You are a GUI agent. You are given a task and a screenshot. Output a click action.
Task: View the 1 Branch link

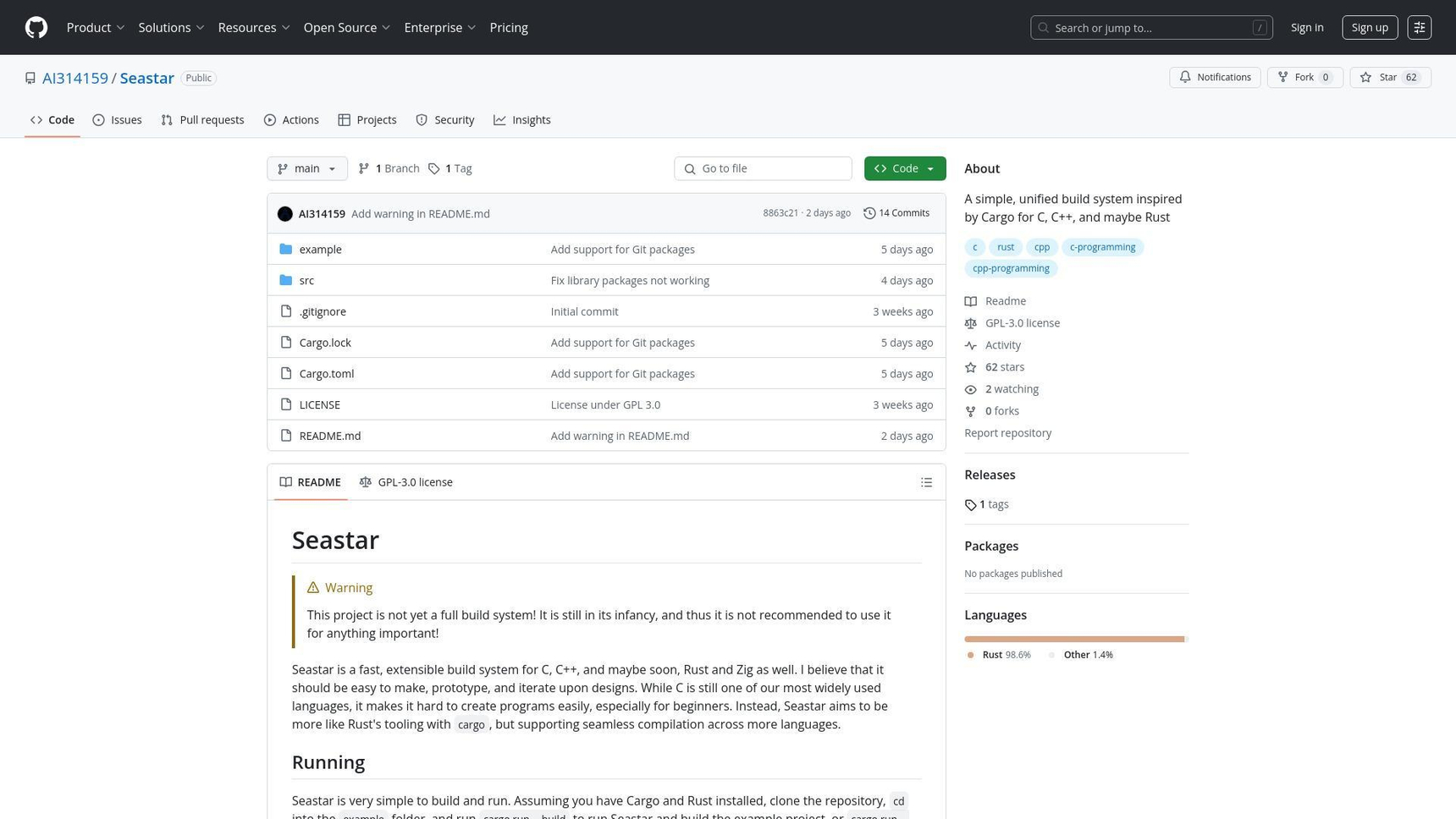[389, 168]
